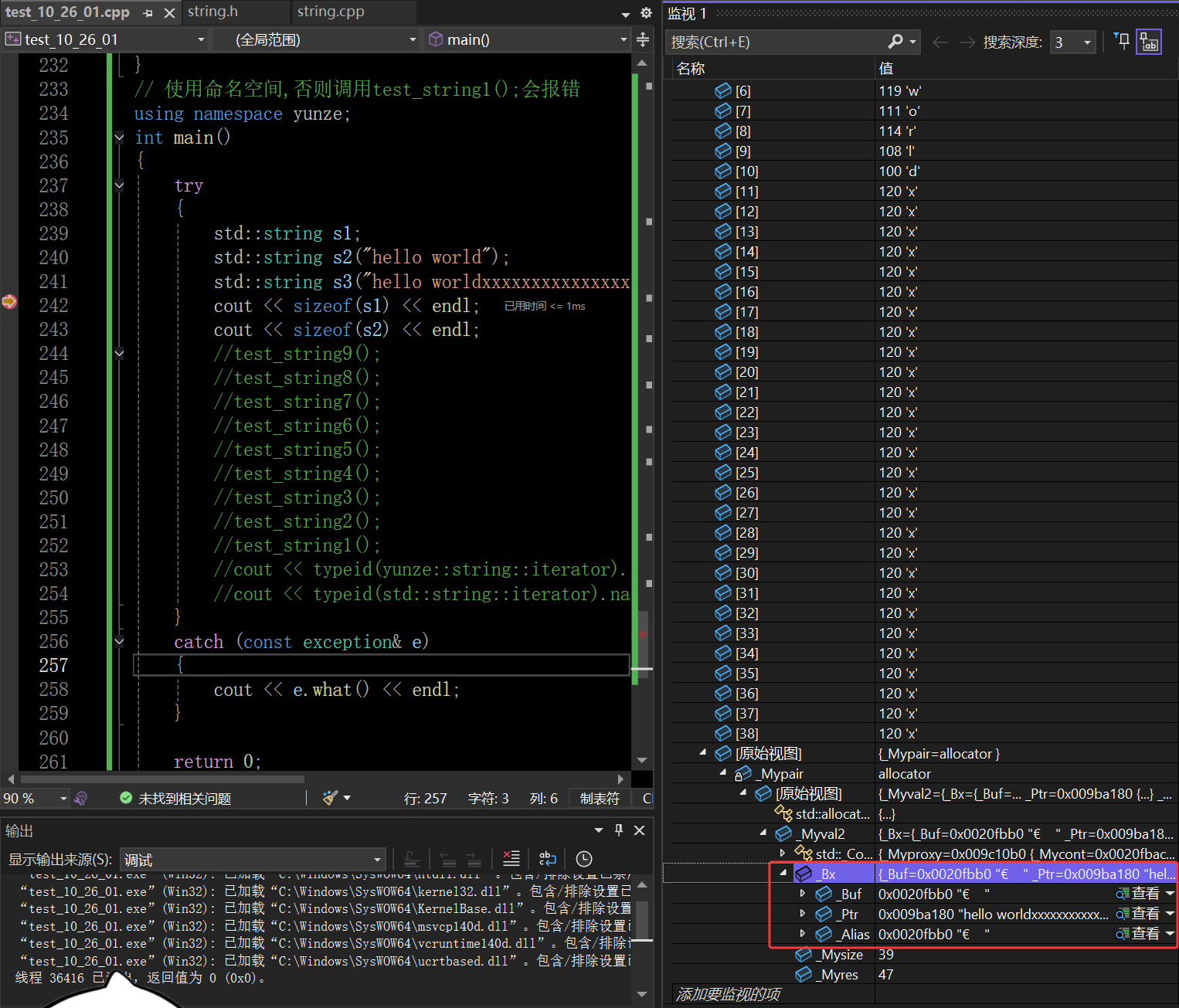Pin the output panel
1179x1008 pixels.
pyautogui.click(x=618, y=830)
